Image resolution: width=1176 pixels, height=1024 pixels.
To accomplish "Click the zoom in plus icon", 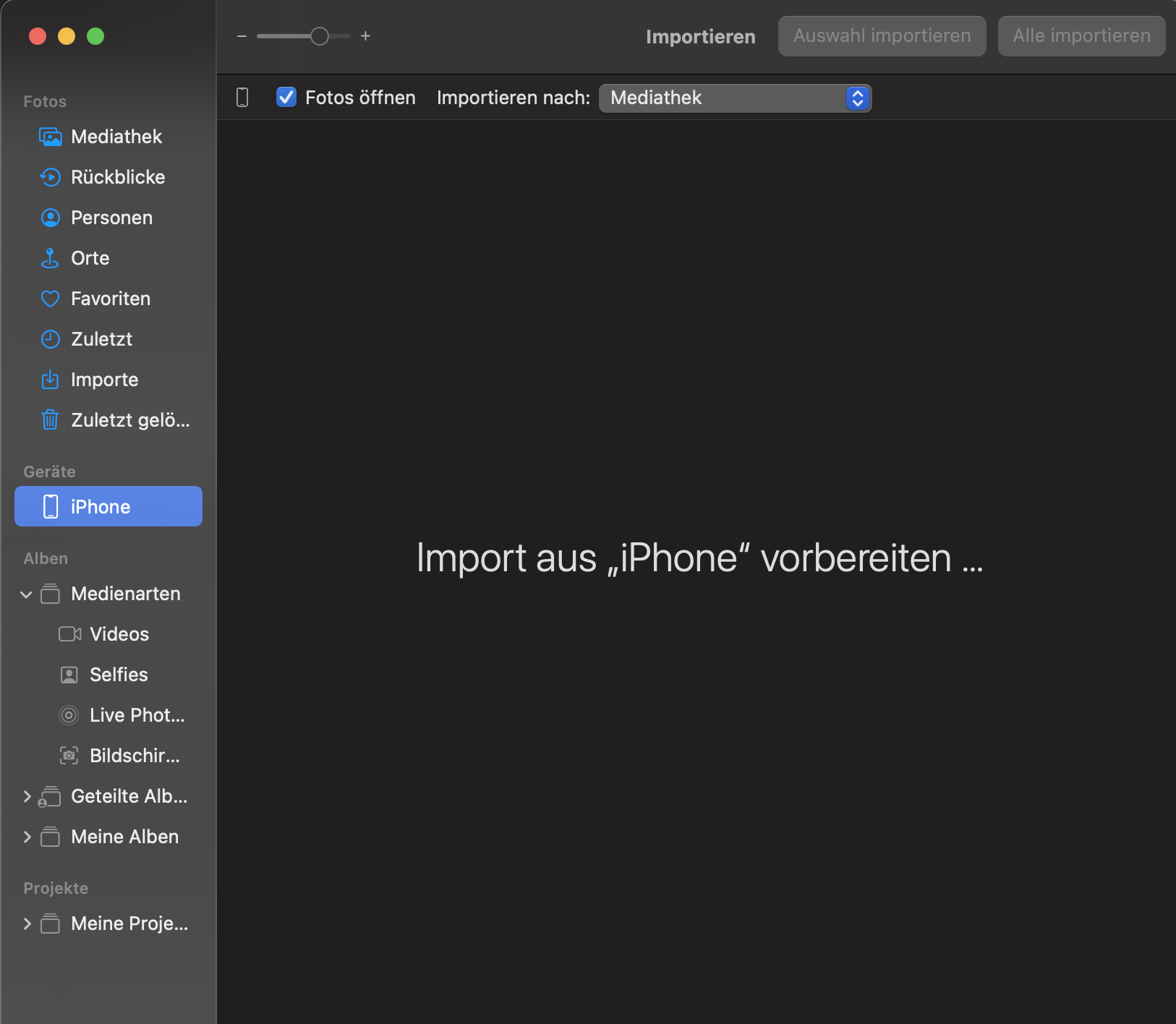I will coord(366,36).
